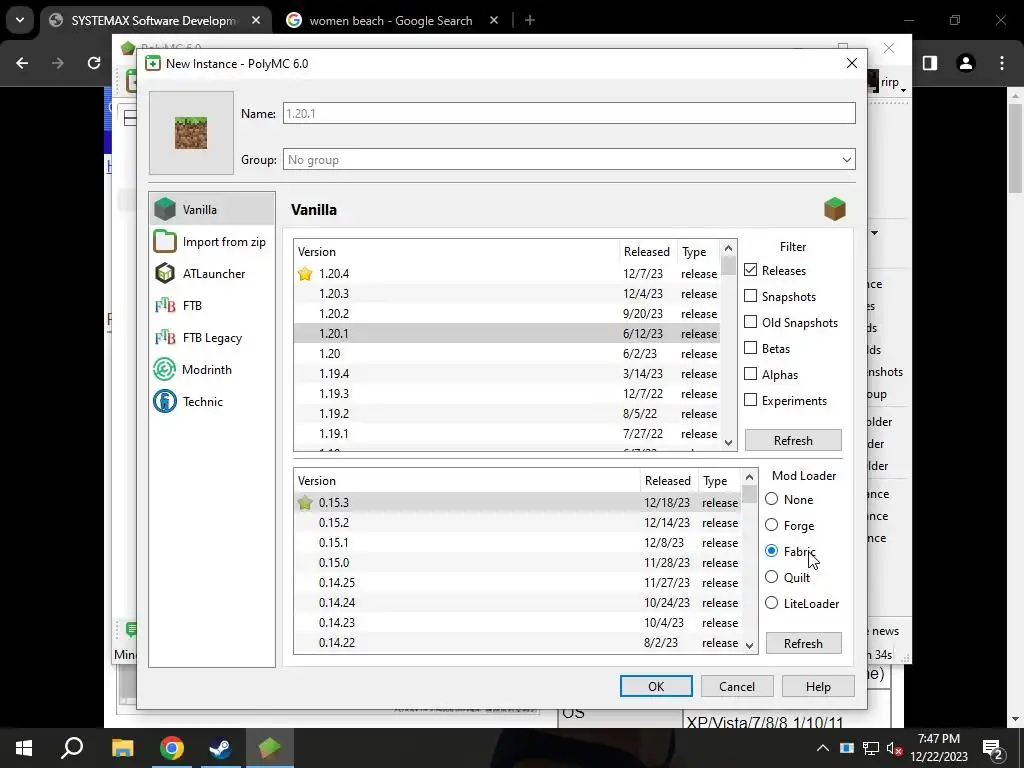Click the instance dirt block icon
1024x768 pixels.
pos(191,133)
